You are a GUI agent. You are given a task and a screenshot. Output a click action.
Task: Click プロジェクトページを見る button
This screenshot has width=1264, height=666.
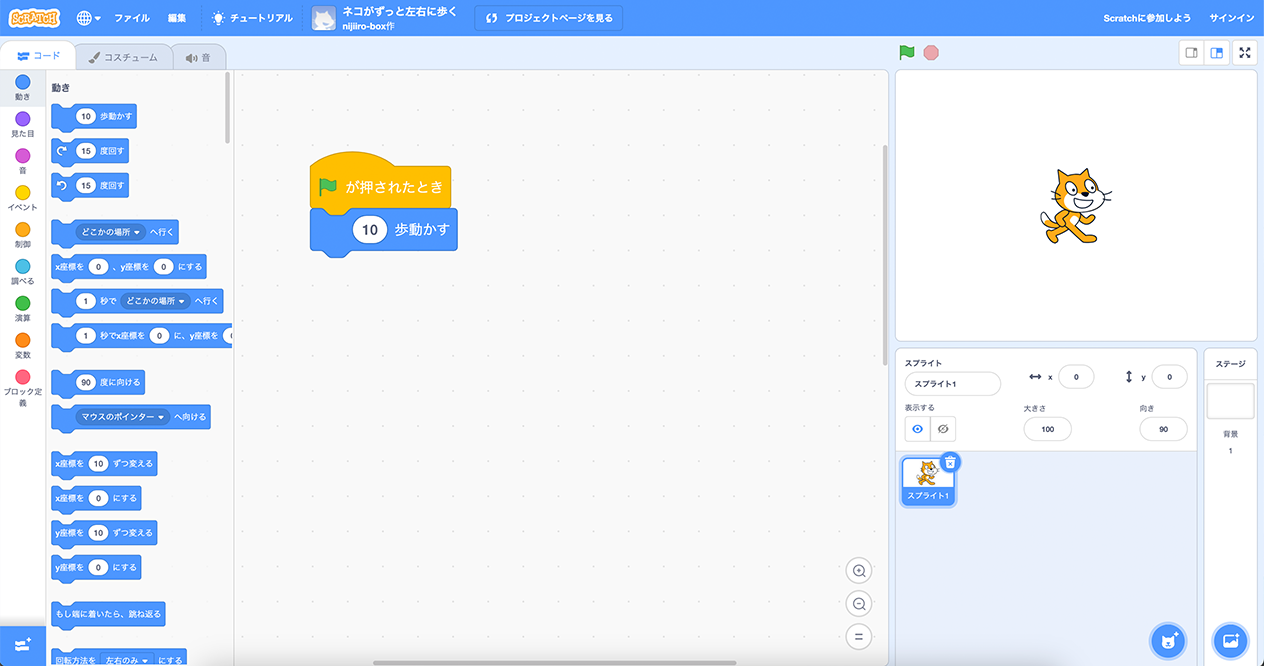548,18
